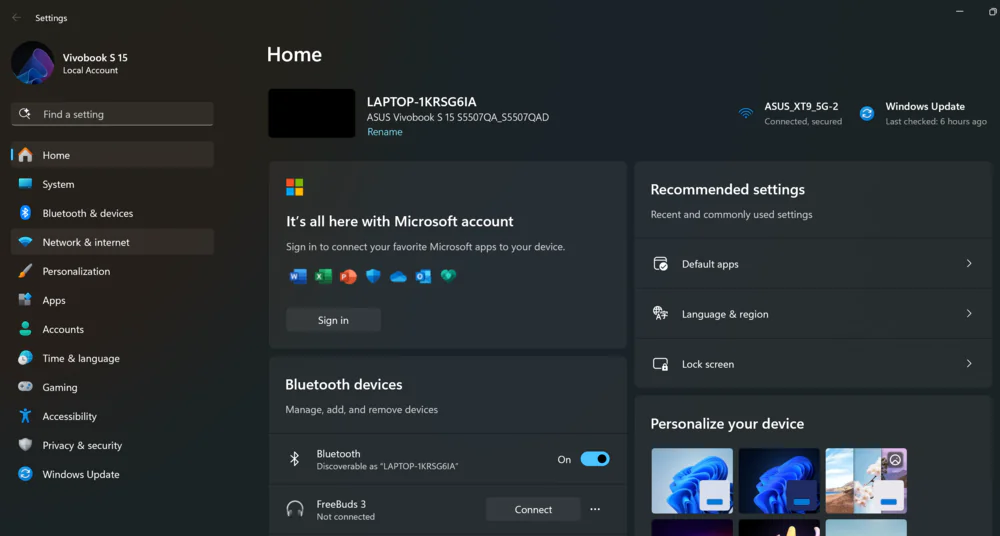
Task: Click the Vivobook S 15 account avatar
Action: click(33, 63)
